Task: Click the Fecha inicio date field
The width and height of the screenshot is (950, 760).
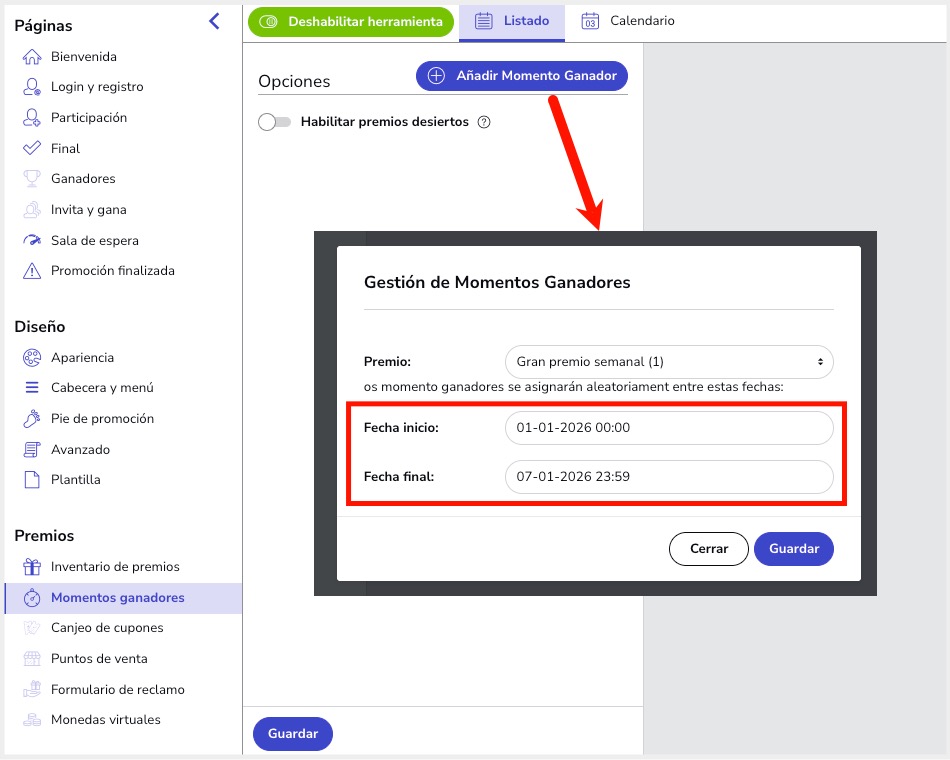Action: coord(669,428)
